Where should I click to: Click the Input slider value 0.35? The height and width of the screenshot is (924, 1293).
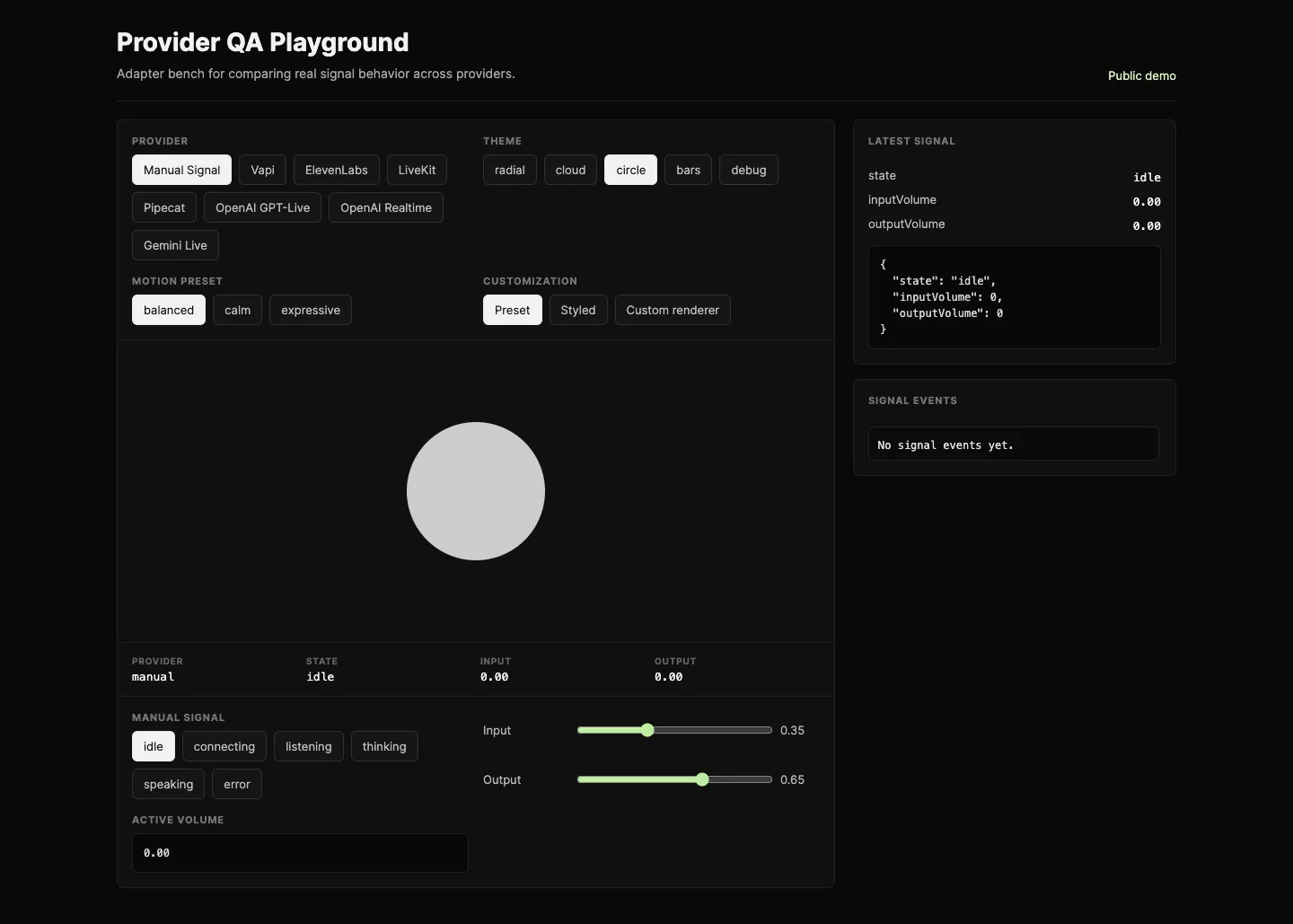pos(792,730)
